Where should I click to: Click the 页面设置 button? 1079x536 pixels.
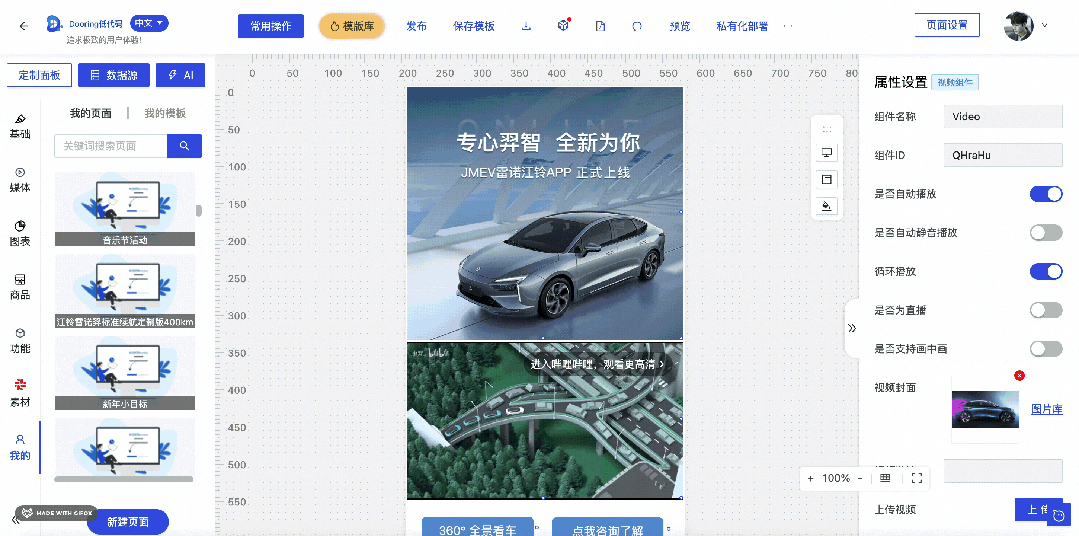pyautogui.click(x=947, y=25)
